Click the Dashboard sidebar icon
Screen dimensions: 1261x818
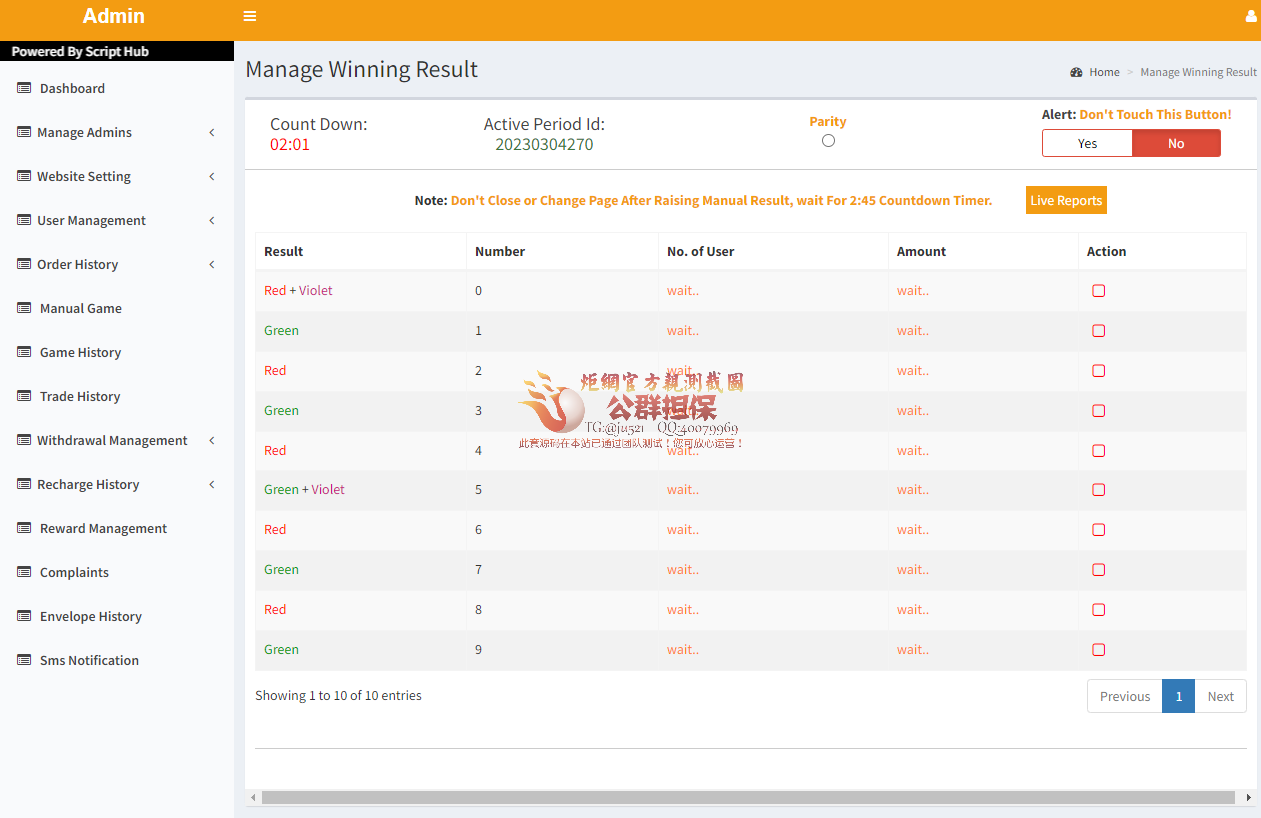point(24,88)
